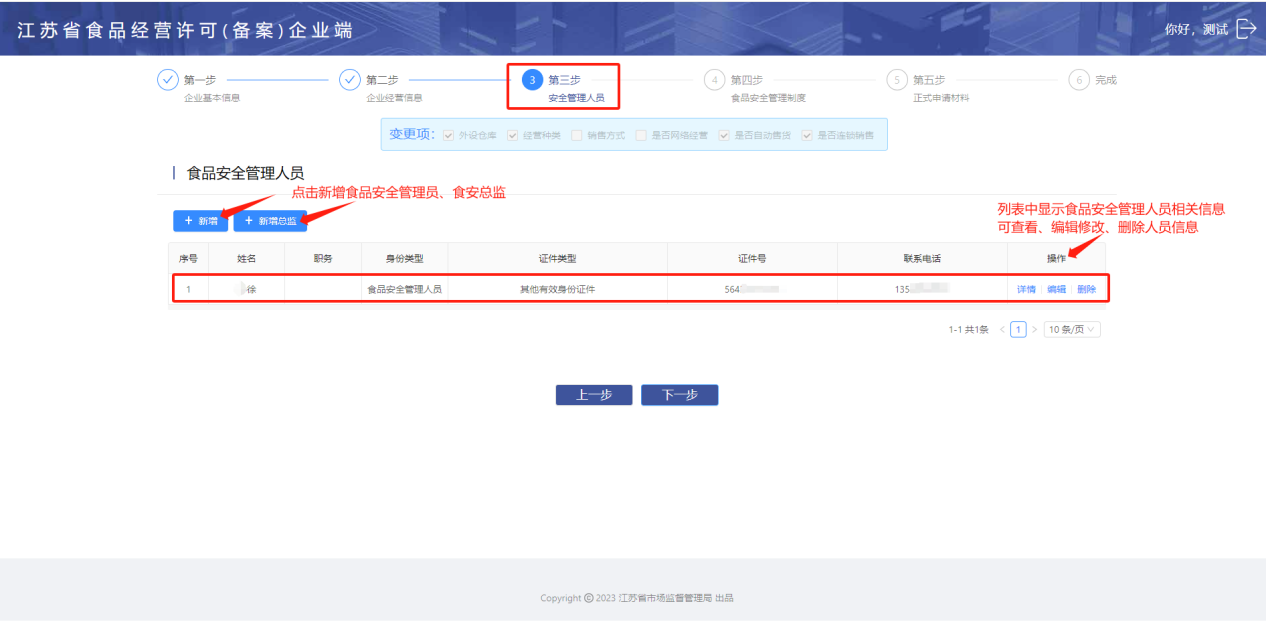Click the step 3 circle for 安全管理人员

pos(532,80)
